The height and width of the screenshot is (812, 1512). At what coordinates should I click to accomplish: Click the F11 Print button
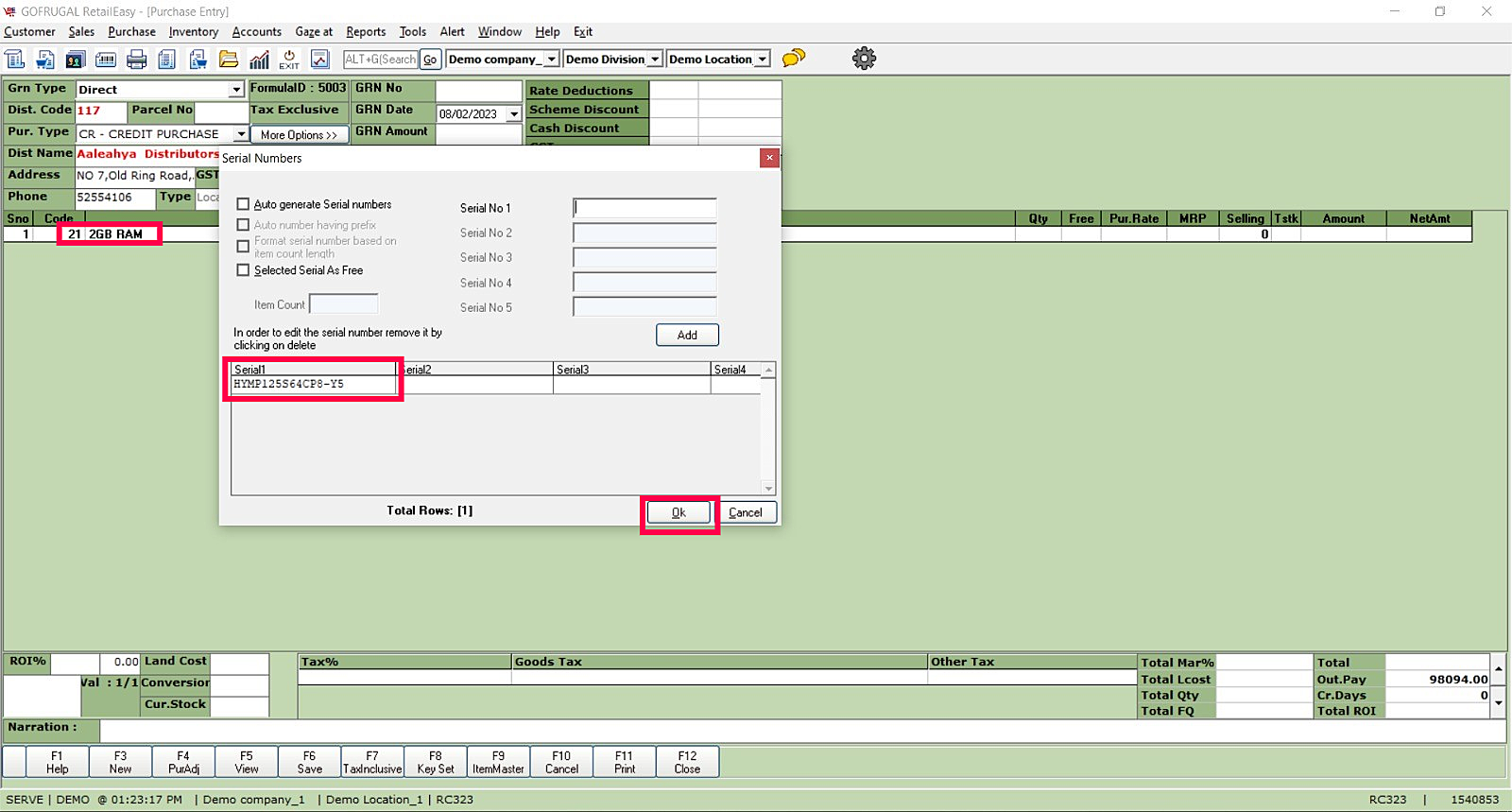(x=625, y=762)
